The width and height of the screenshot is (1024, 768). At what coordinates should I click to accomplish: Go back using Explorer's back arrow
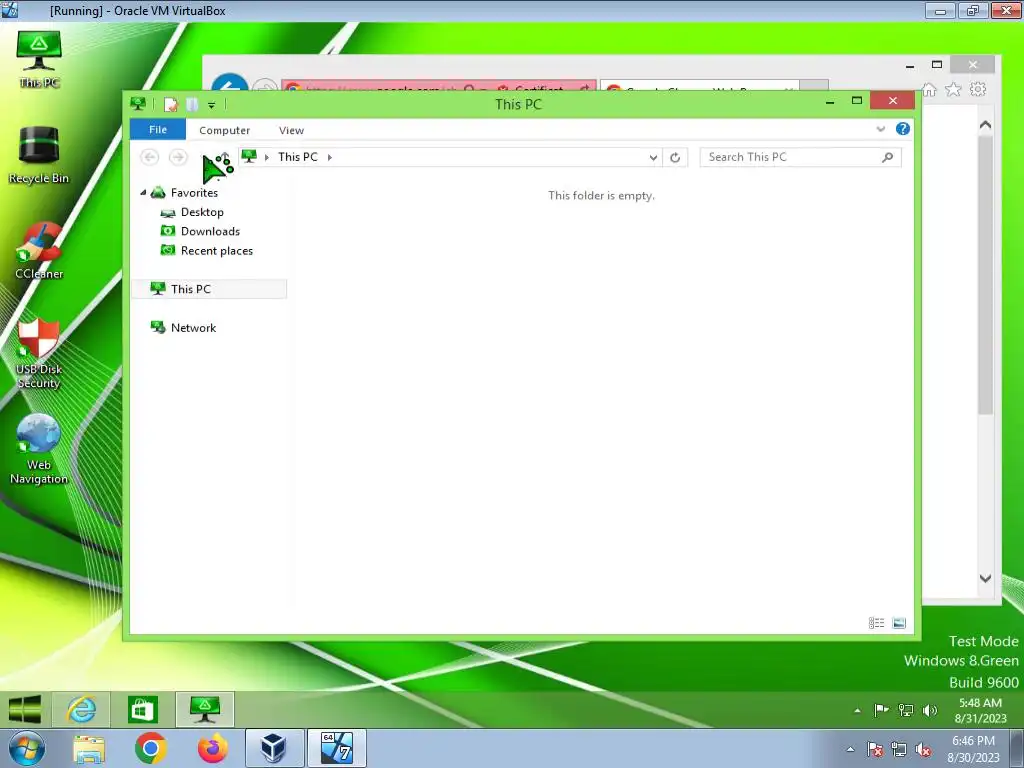pyautogui.click(x=150, y=157)
